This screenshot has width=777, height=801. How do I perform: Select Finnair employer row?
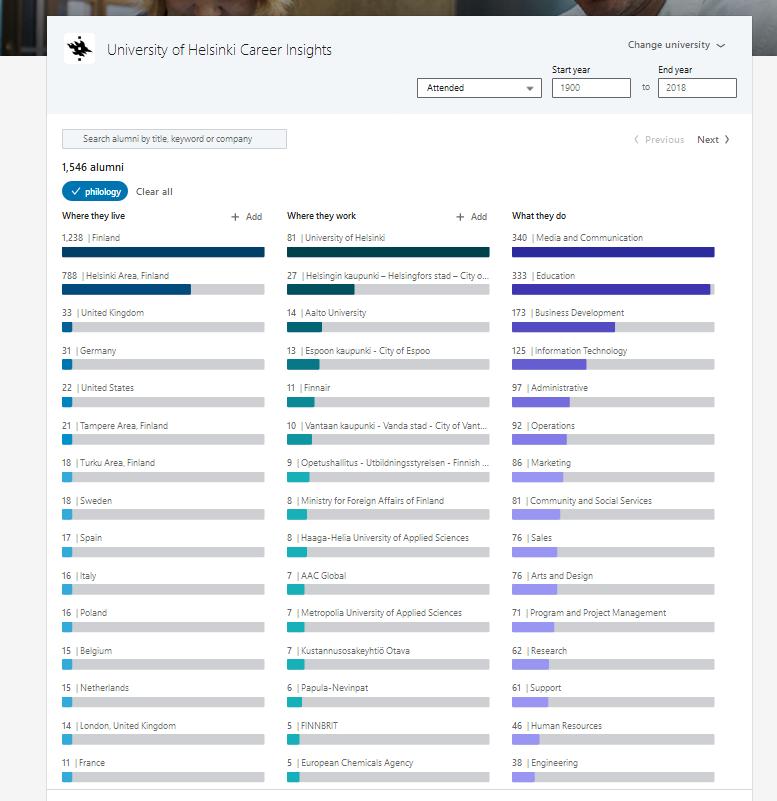click(388, 395)
